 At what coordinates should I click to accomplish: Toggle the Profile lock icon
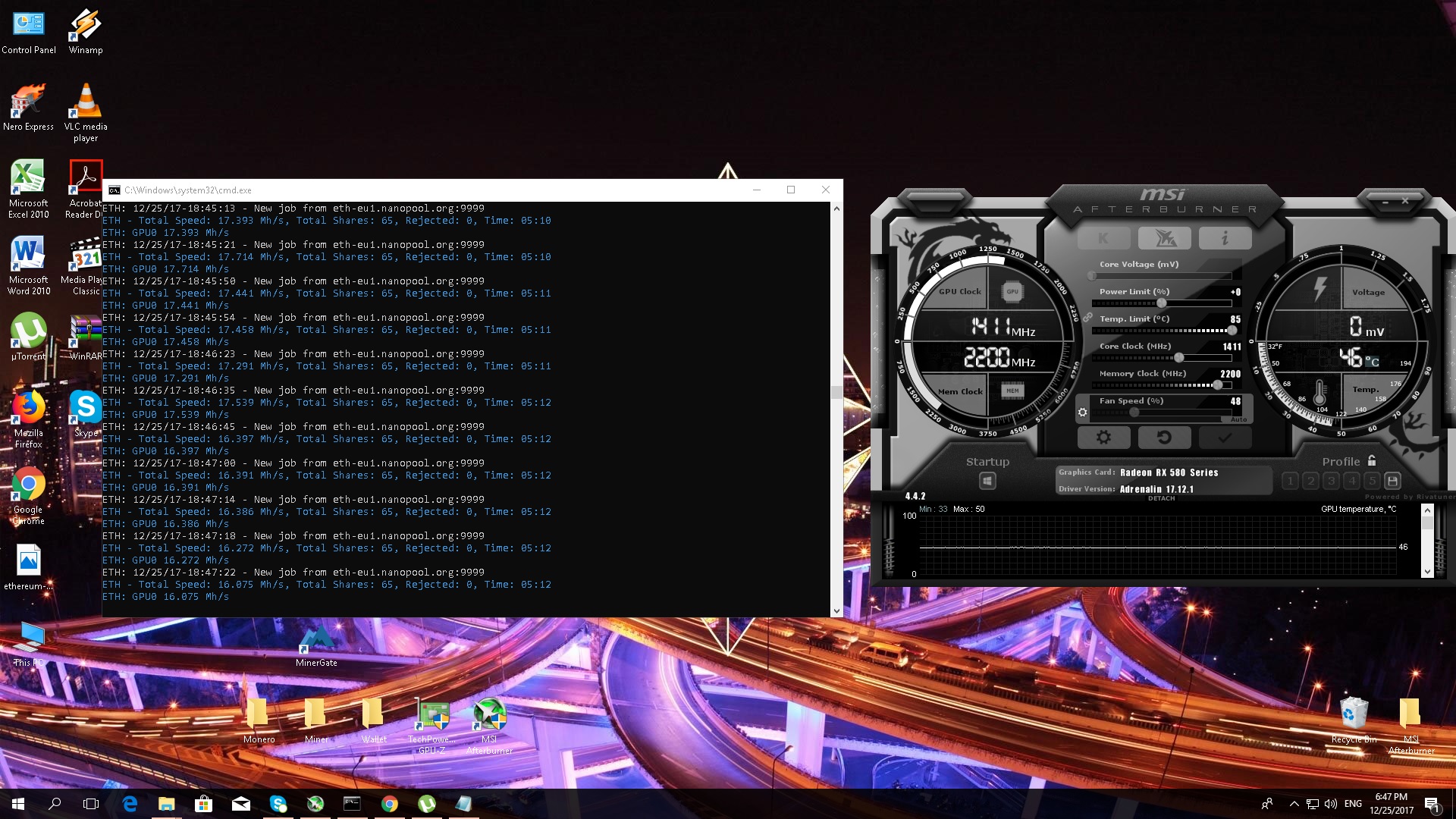pos(1372,461)
